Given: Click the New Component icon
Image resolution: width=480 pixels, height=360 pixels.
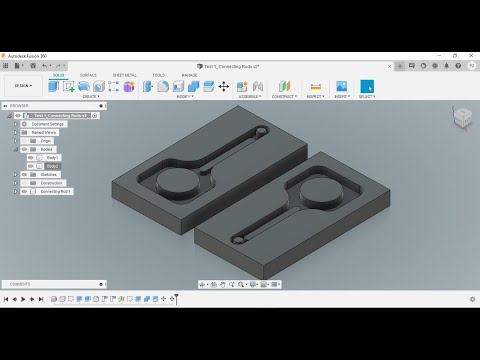Looking at the screenshot, I should click(x=242, y=86).
